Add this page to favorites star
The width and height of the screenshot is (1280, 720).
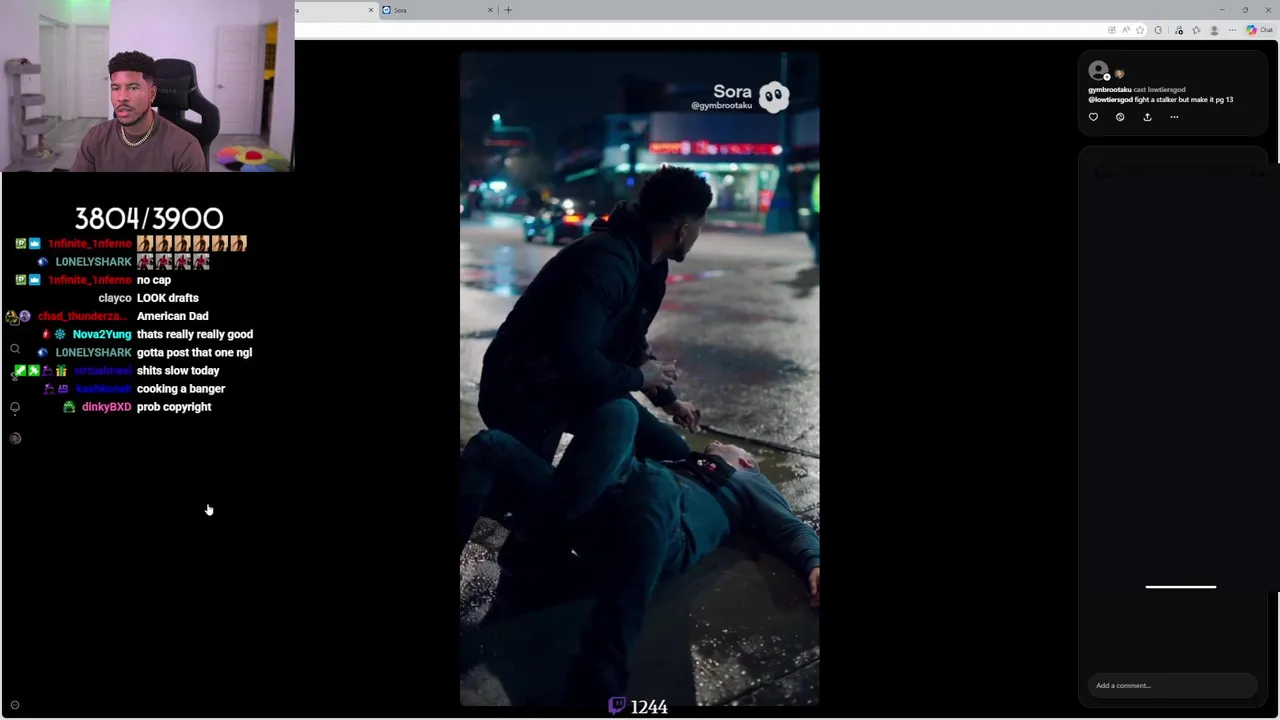coord(1140,30)
